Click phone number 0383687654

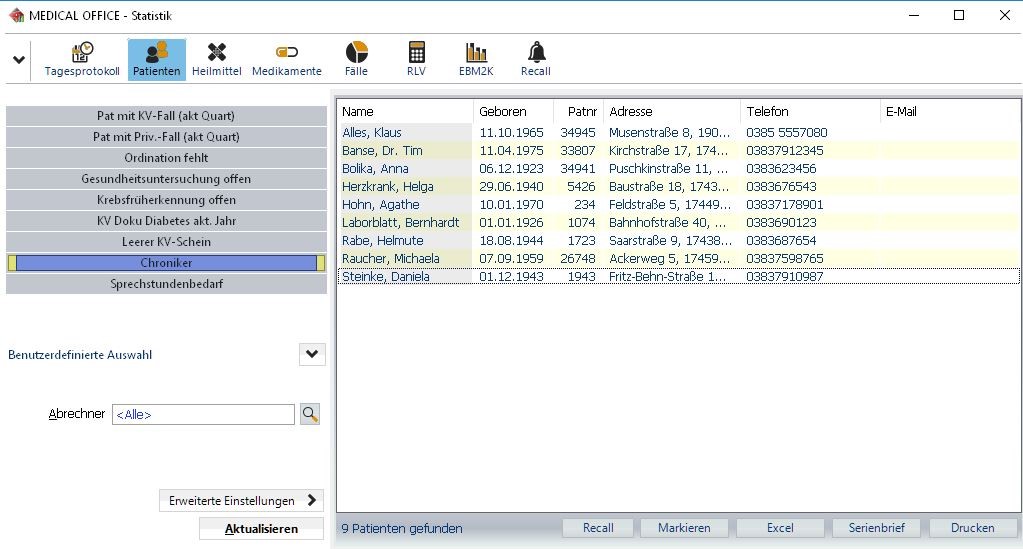(781, 240)
